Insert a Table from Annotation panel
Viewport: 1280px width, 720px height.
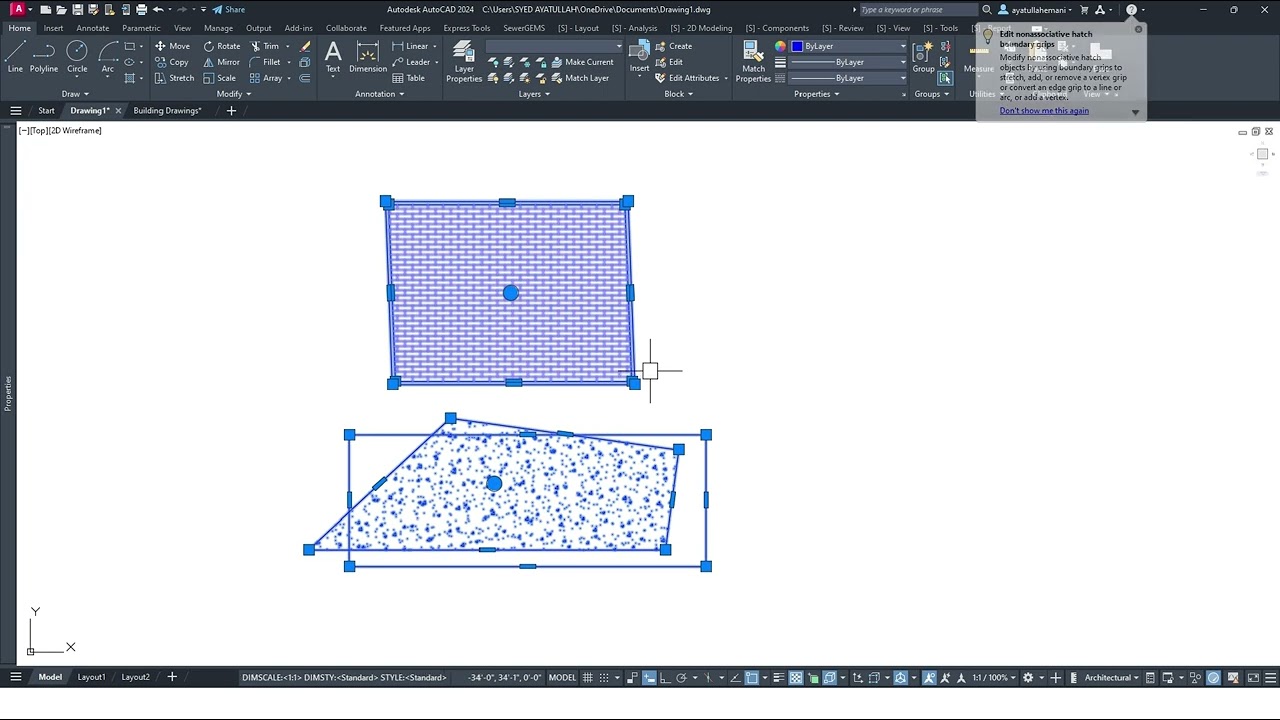(409, 78)
